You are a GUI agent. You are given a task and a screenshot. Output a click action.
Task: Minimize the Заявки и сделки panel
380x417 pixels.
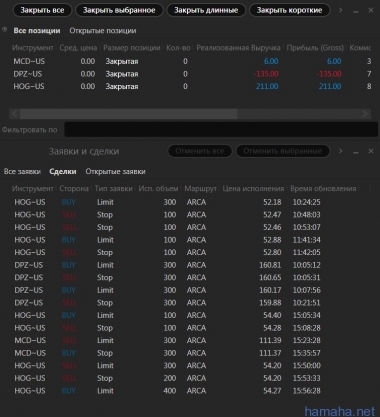coord(356,152)
